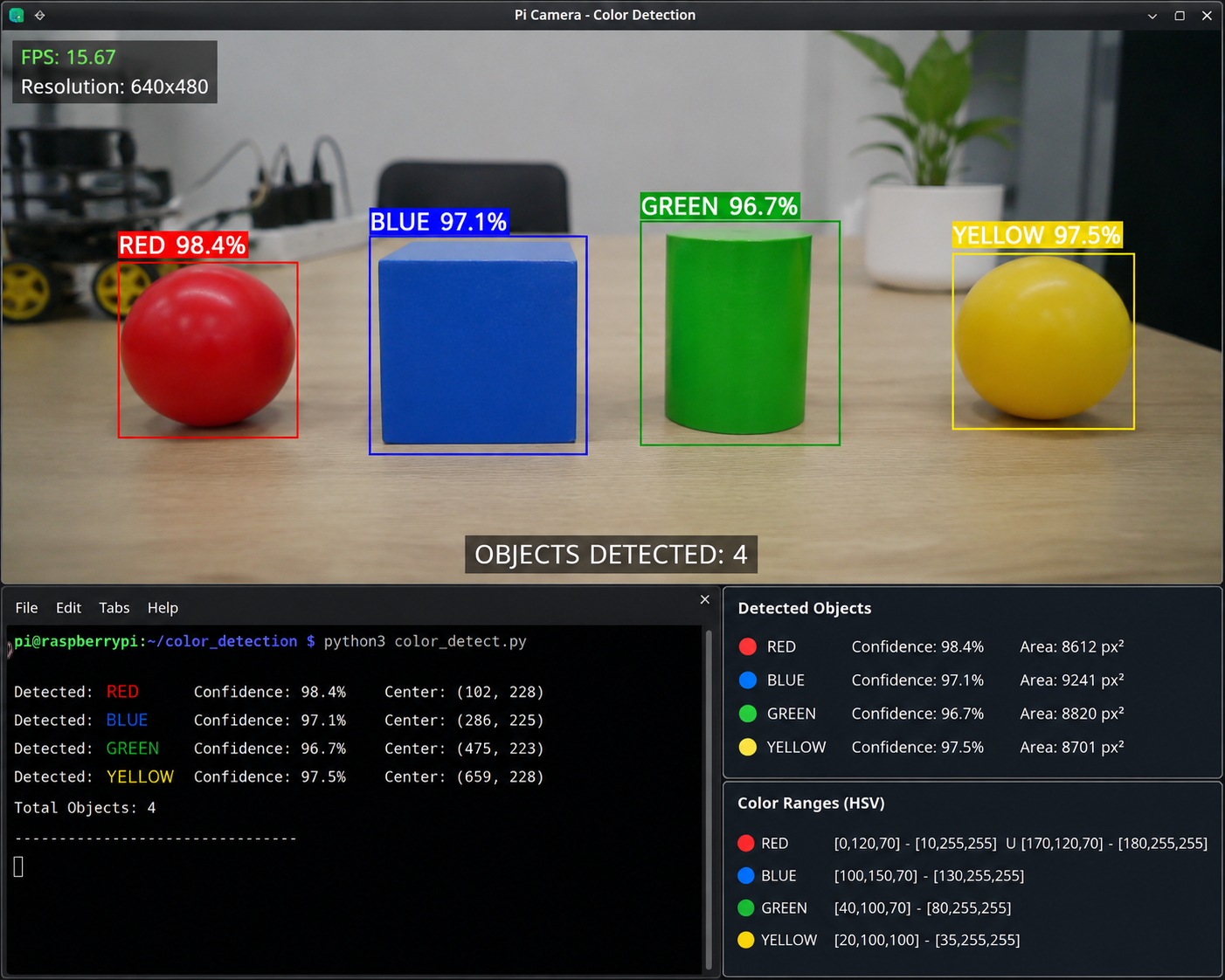The width and height of the screenshot is (1225, 980).
Task: Click Confidence: 98.4% in Detected Objects panel
Action: [x=917, y=647]
